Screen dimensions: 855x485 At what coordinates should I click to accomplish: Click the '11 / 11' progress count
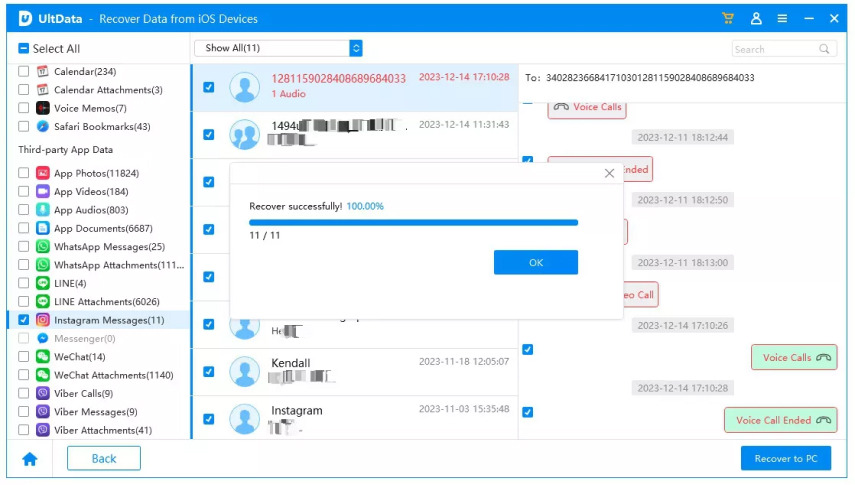pyautogui.click(x=264, y=236)
